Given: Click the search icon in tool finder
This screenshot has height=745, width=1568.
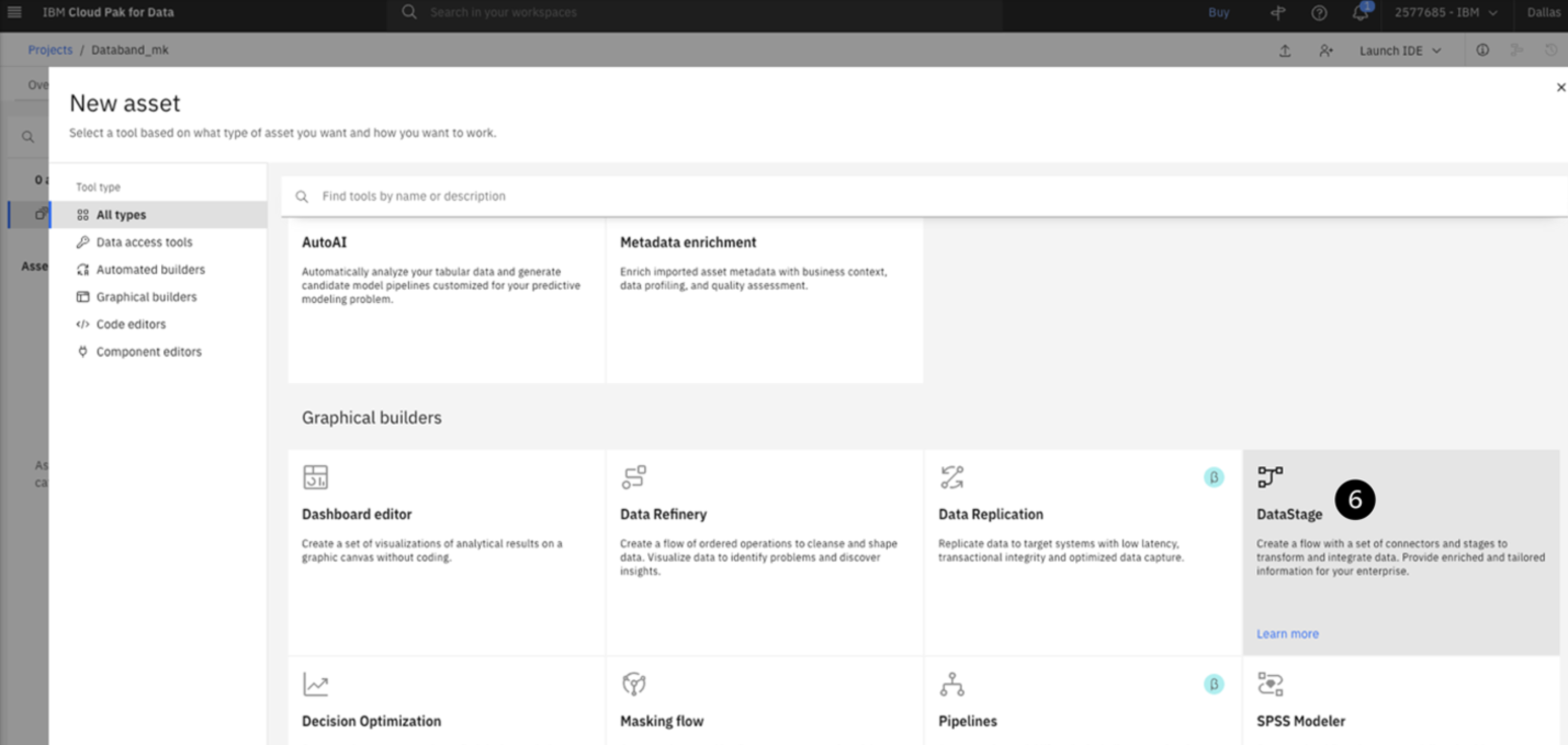Looking at the screenshot, I should (x=301, y=196).
